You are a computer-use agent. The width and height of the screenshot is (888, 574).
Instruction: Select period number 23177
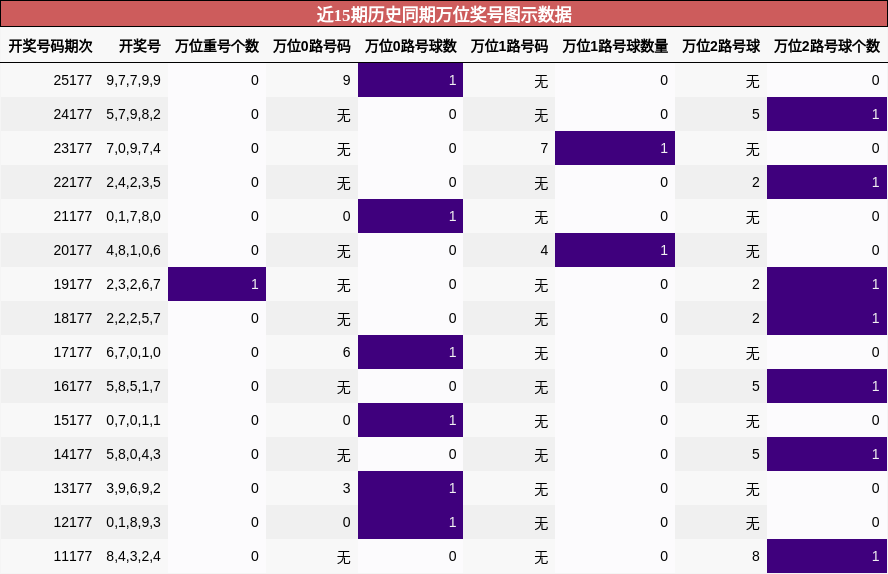click(72, 148)
